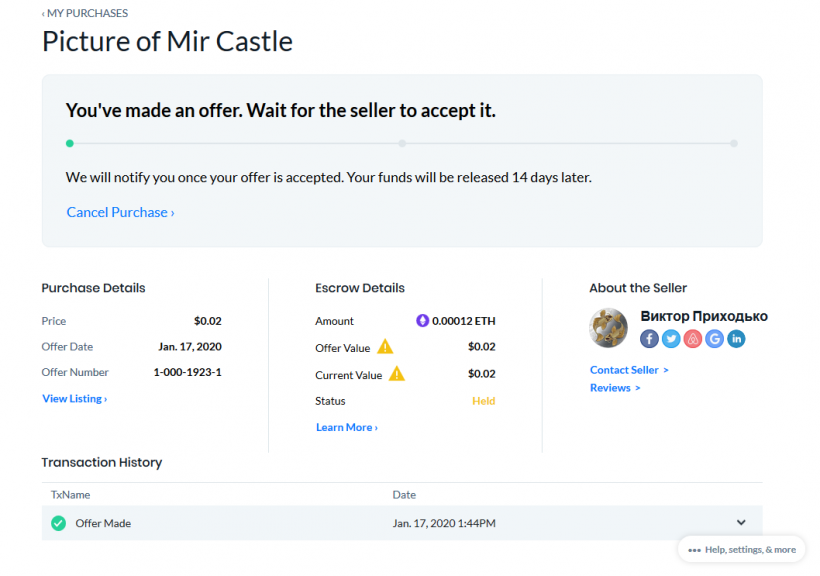Open Help, settings, & more menu
The height and width of the screenshot is (576, 820).
tap(741, 549)
